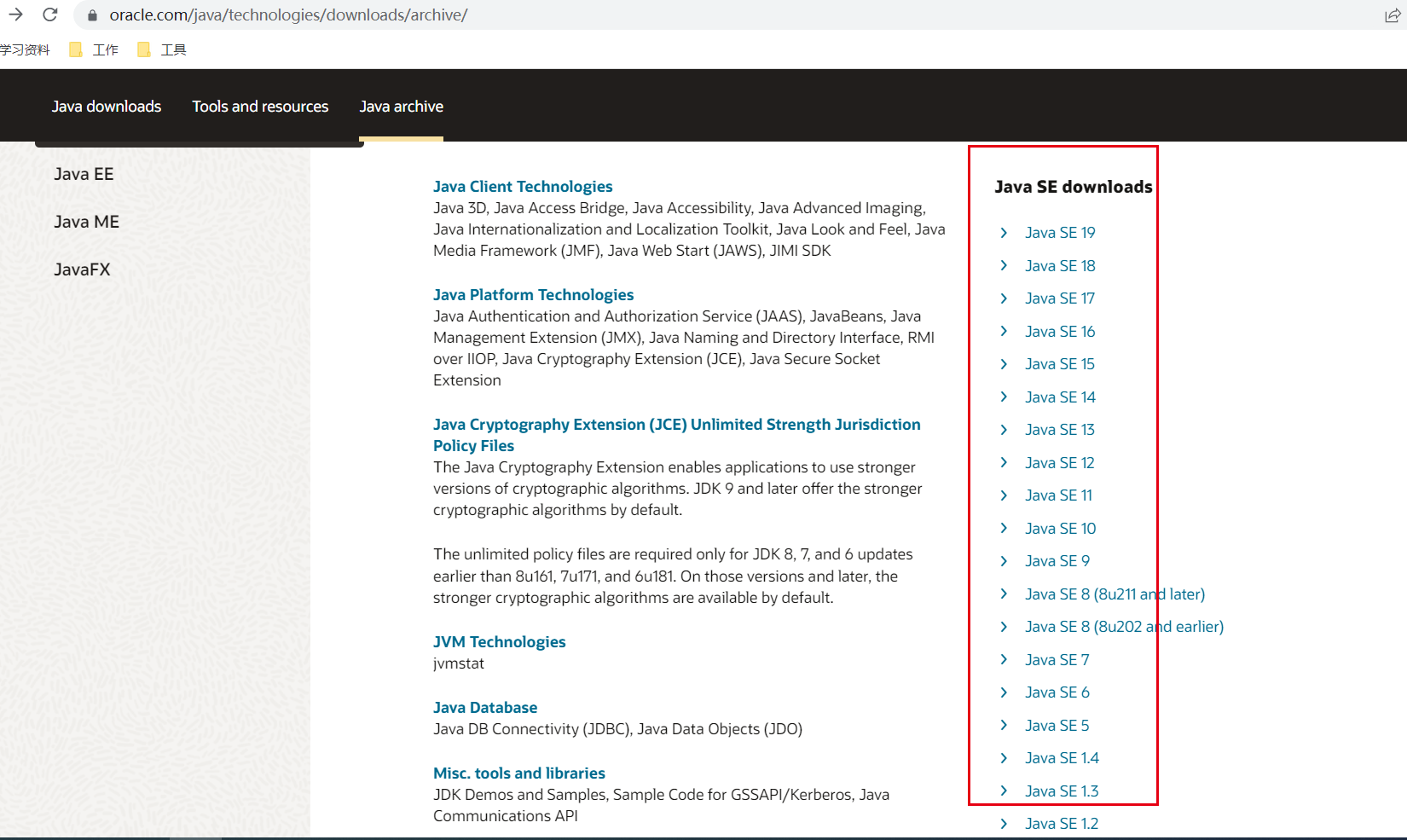
Task: Open Java SE 17 download link
Action: click(1060, 298)
